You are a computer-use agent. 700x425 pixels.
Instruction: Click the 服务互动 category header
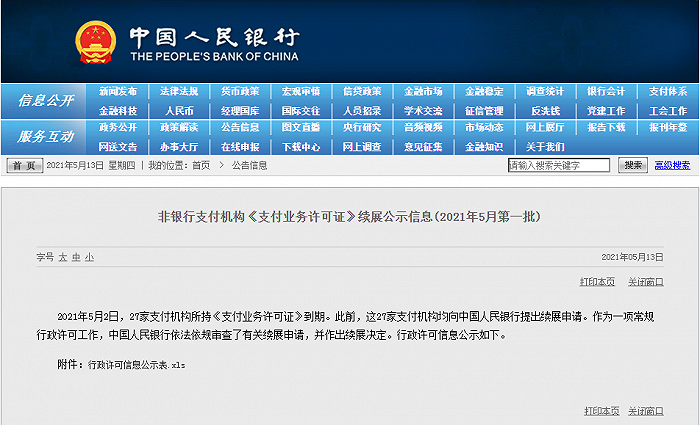45,137
